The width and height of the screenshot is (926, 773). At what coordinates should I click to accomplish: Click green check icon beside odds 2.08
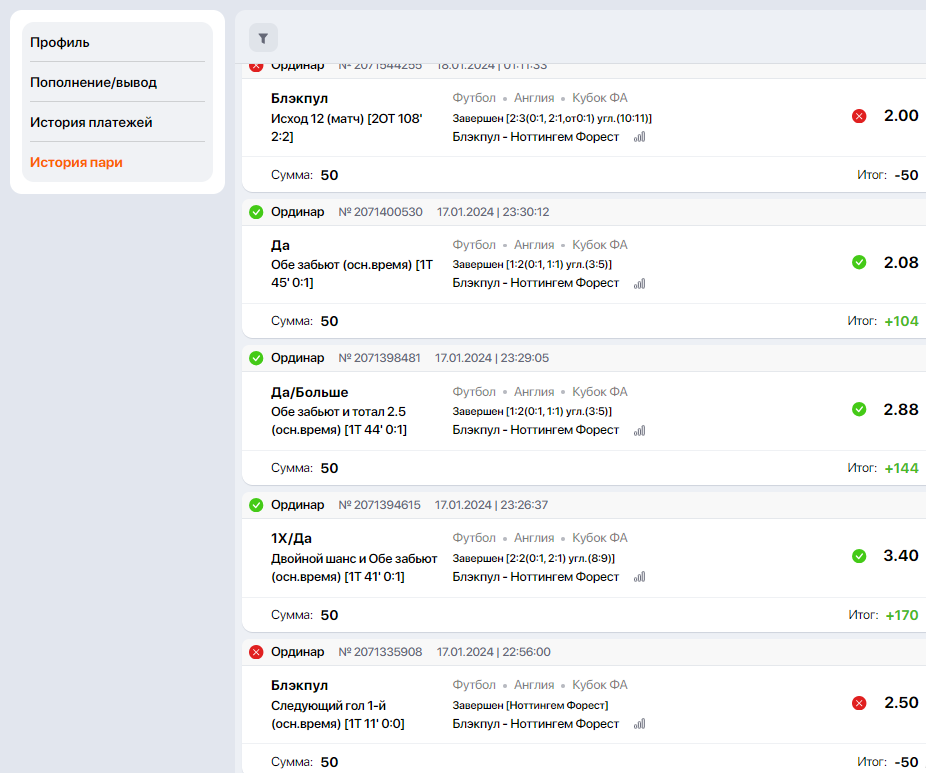(859, 262)
